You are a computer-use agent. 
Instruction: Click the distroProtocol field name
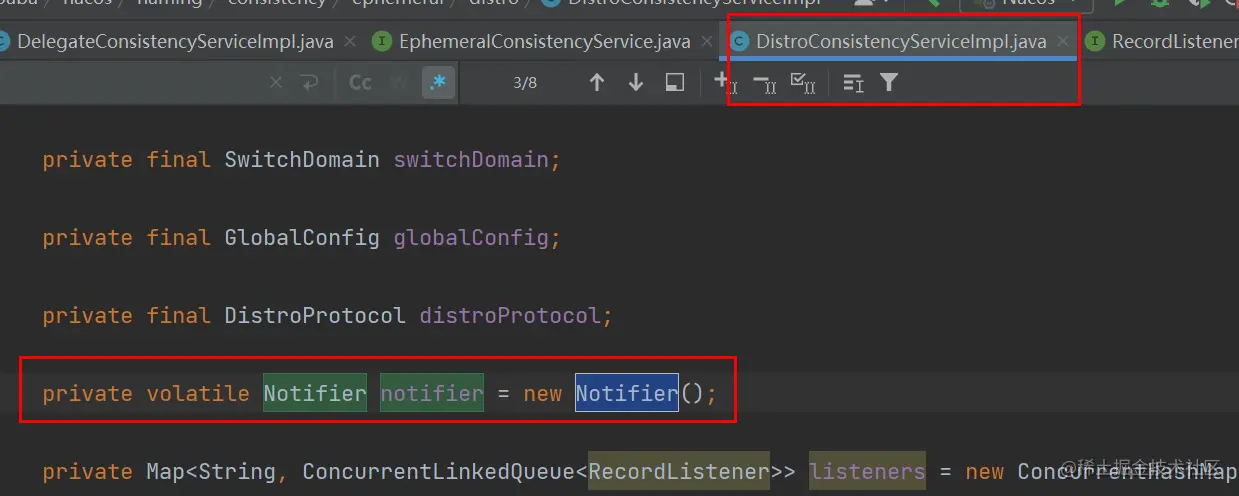pyautogui.click(x=510, y=316)
